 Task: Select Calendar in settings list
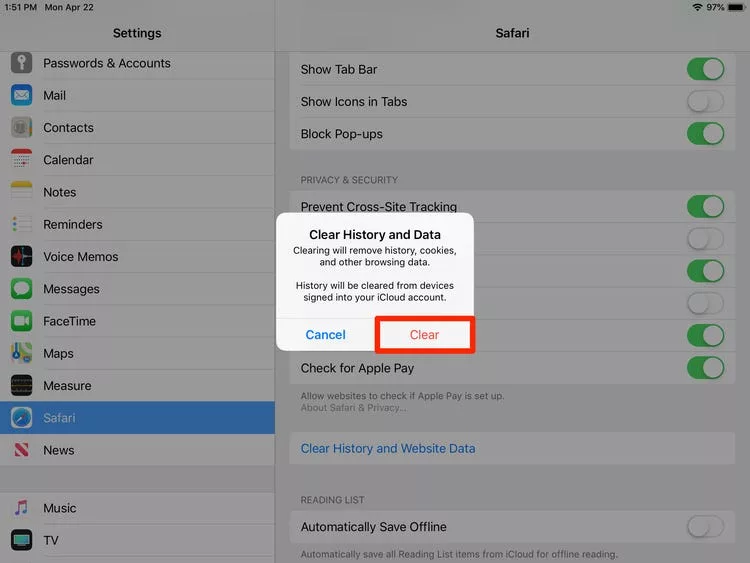click(137, 160)
